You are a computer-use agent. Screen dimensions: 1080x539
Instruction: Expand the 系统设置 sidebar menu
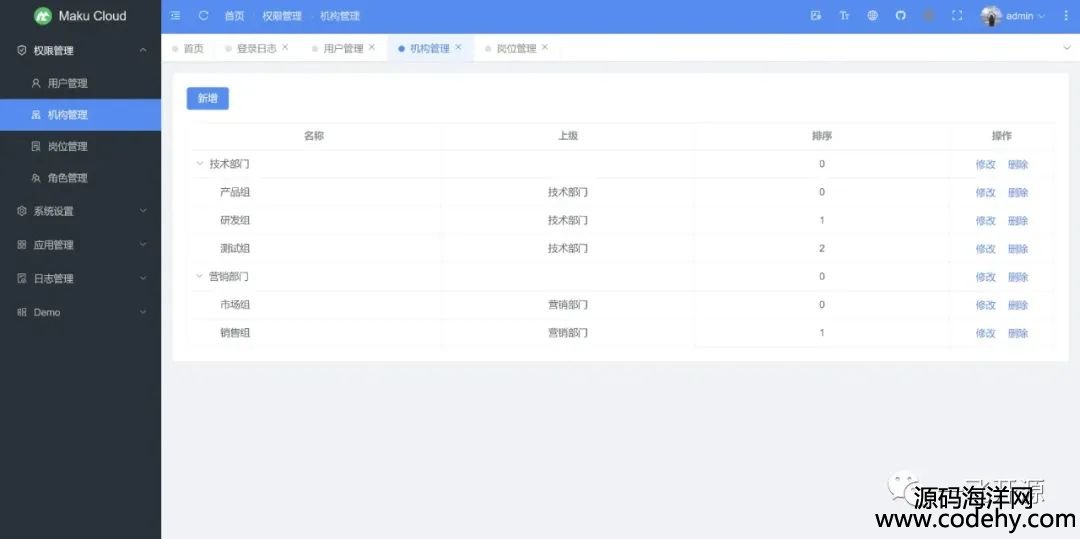coord(80,211)
